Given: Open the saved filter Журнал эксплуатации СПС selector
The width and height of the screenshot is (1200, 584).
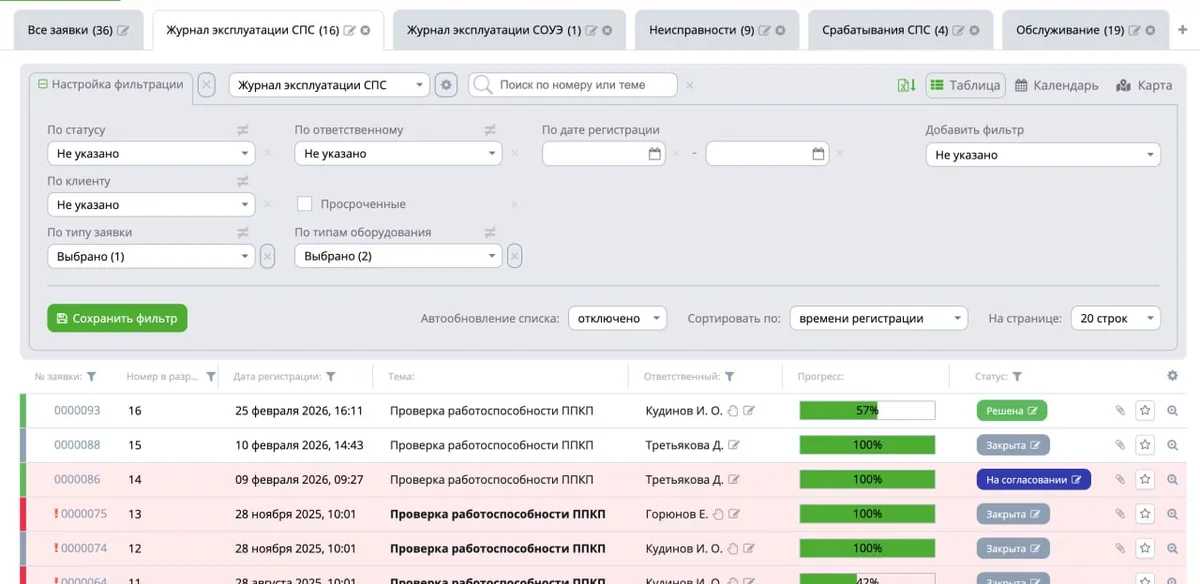Looking at the screenshot, I should tap(329, 85).
